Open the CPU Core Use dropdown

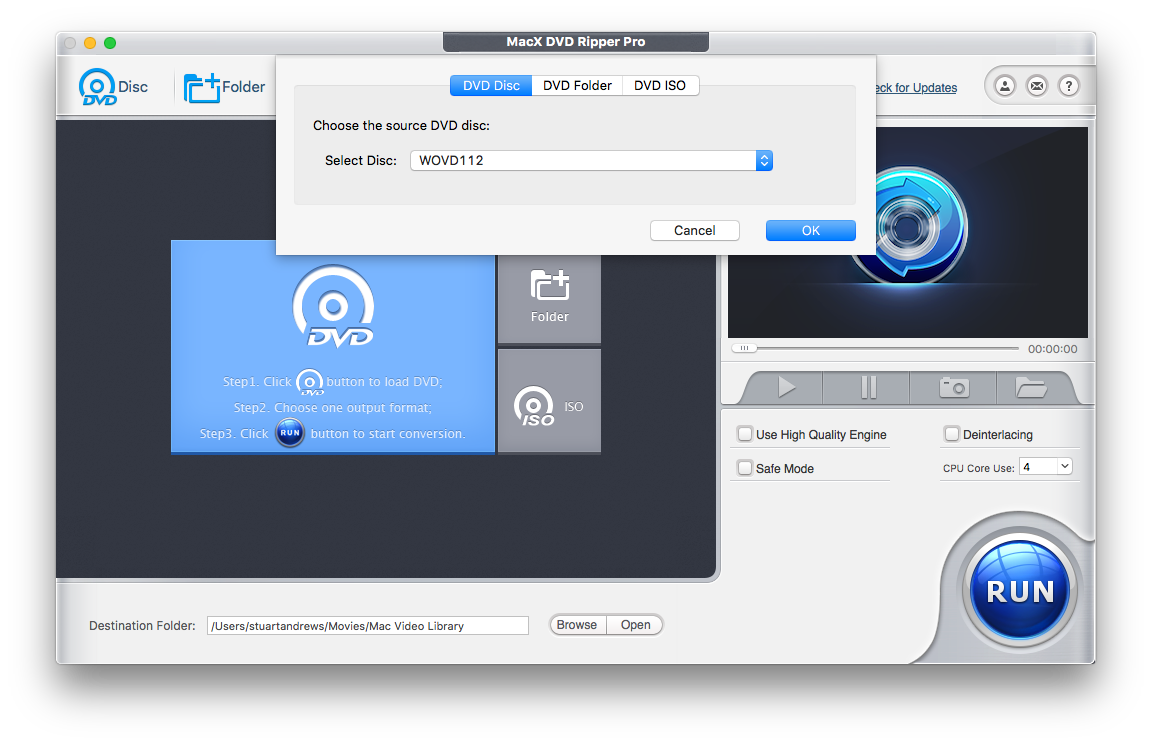tap(1045, 467)
